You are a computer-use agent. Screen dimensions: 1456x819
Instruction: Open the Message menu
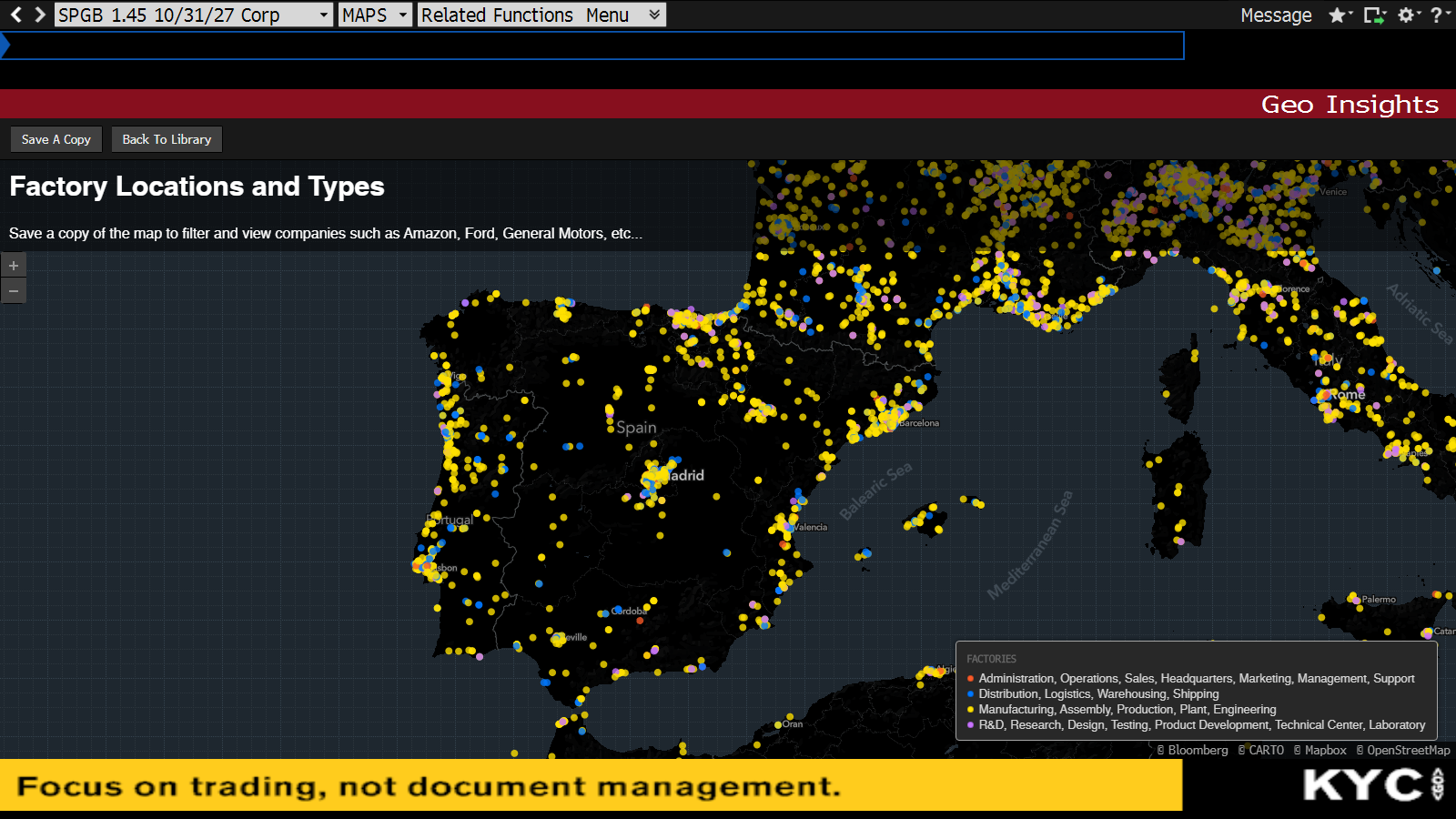[1276, 15]
